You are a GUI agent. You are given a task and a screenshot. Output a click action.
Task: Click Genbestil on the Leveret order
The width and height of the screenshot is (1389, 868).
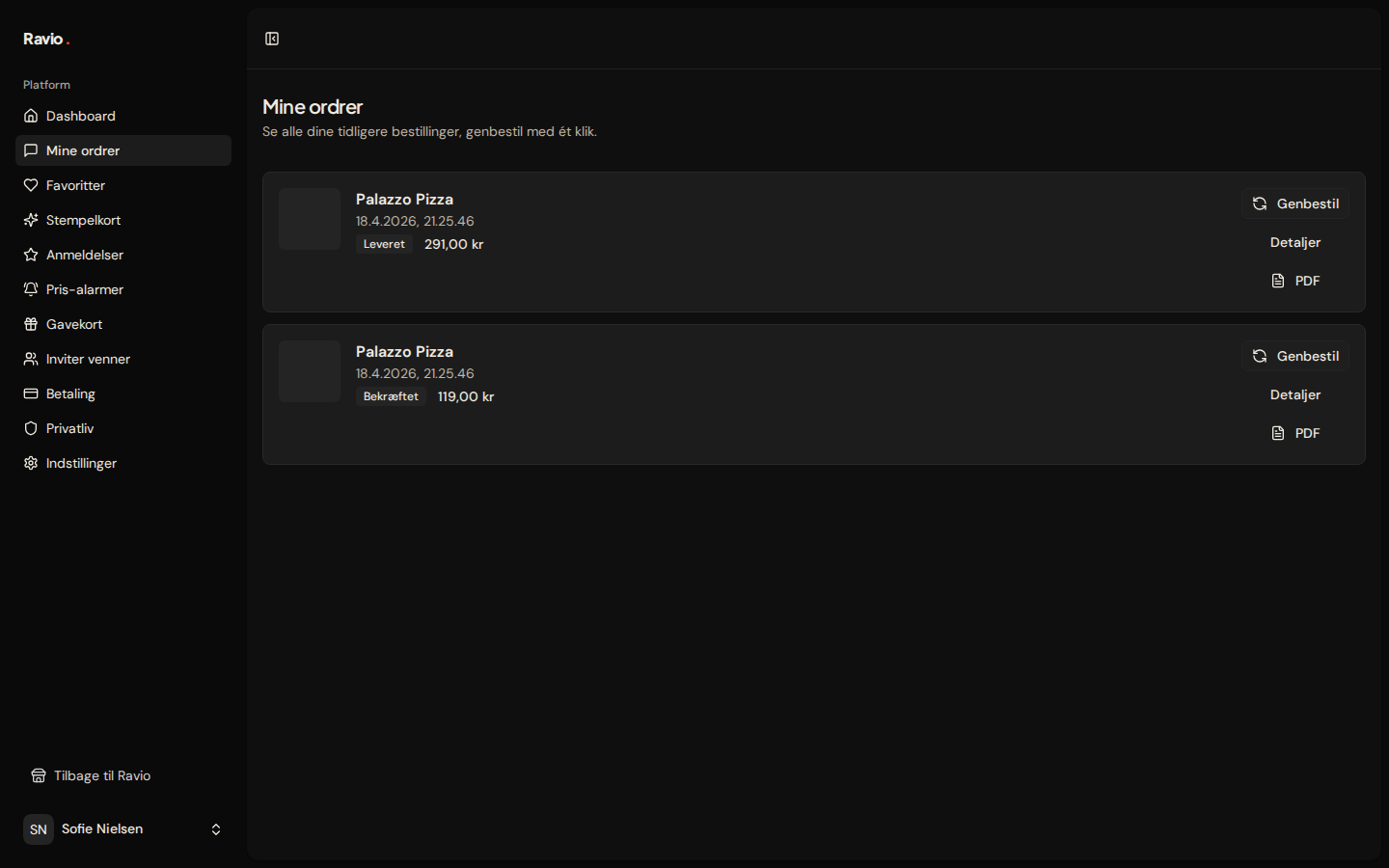coord(1295,203)
